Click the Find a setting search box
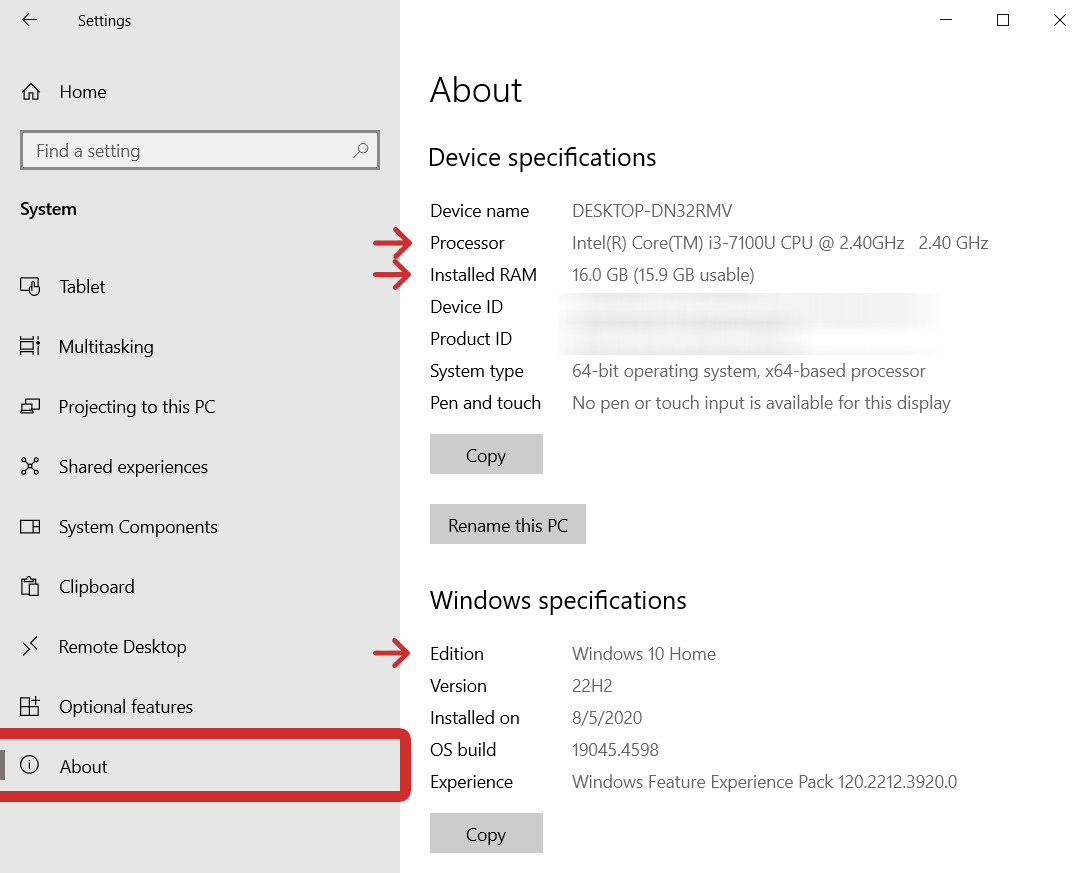 tap(190, 151)
